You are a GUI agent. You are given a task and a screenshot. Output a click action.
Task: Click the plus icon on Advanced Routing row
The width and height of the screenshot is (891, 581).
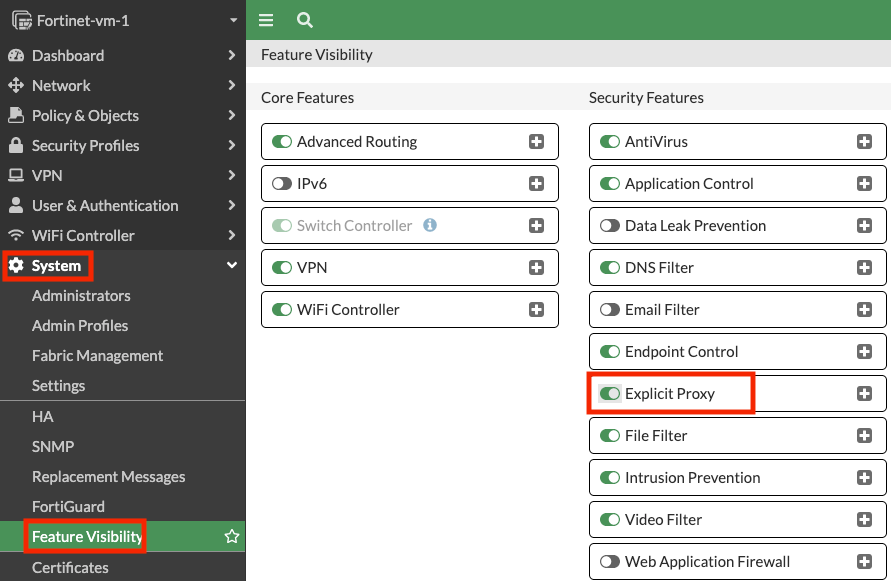[537, 142]
